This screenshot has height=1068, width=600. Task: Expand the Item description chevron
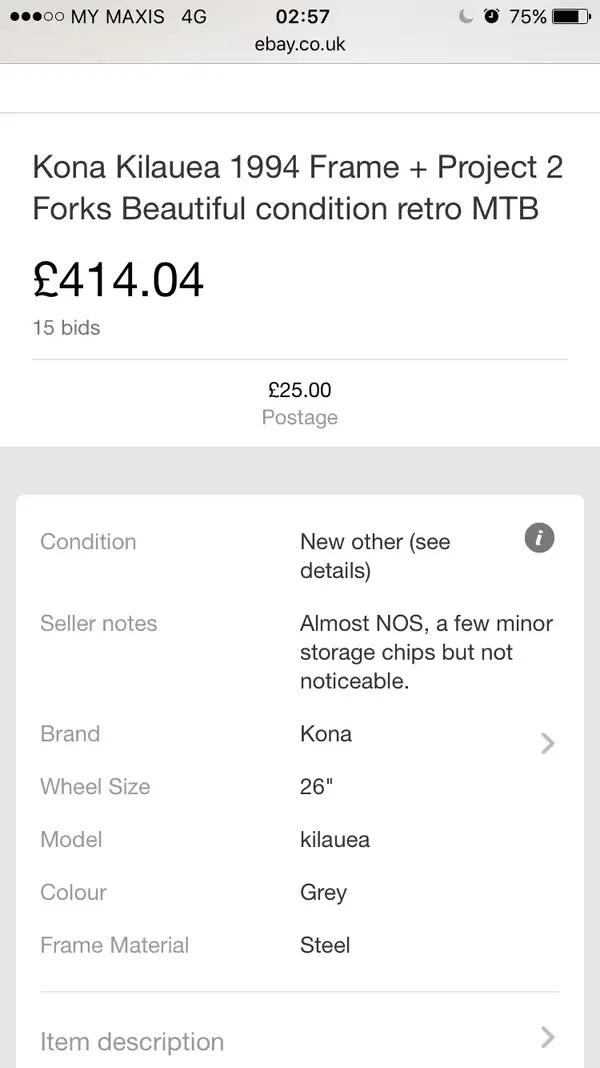pyautogui.click(x=547, y=1037)
